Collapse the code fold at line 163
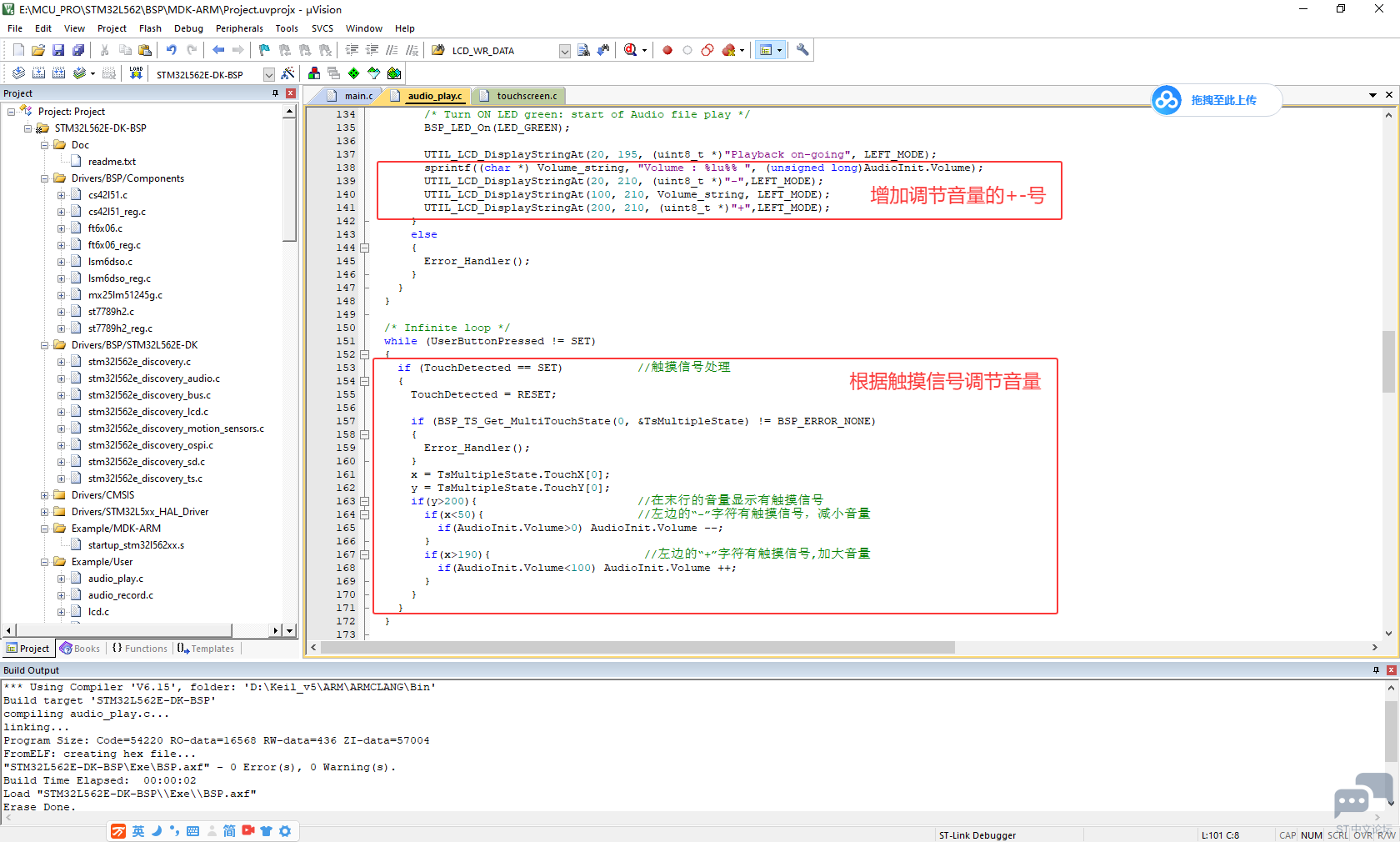 (364, 501)
